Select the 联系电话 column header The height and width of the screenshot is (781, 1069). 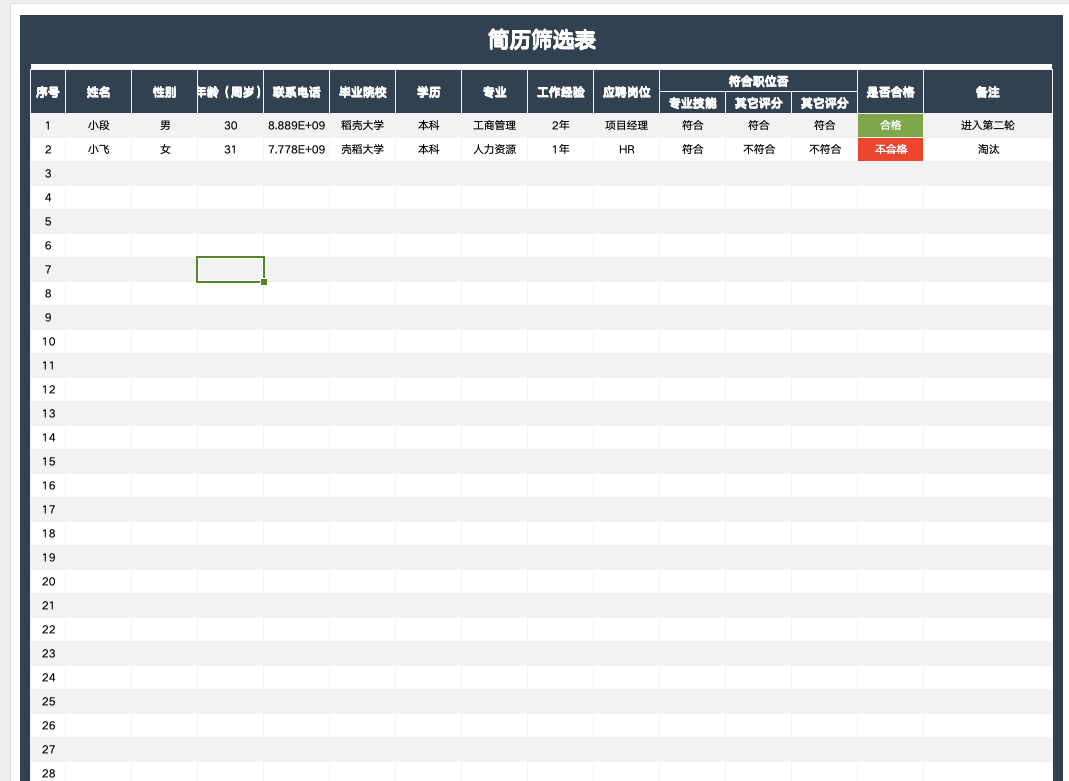(297, 92)
